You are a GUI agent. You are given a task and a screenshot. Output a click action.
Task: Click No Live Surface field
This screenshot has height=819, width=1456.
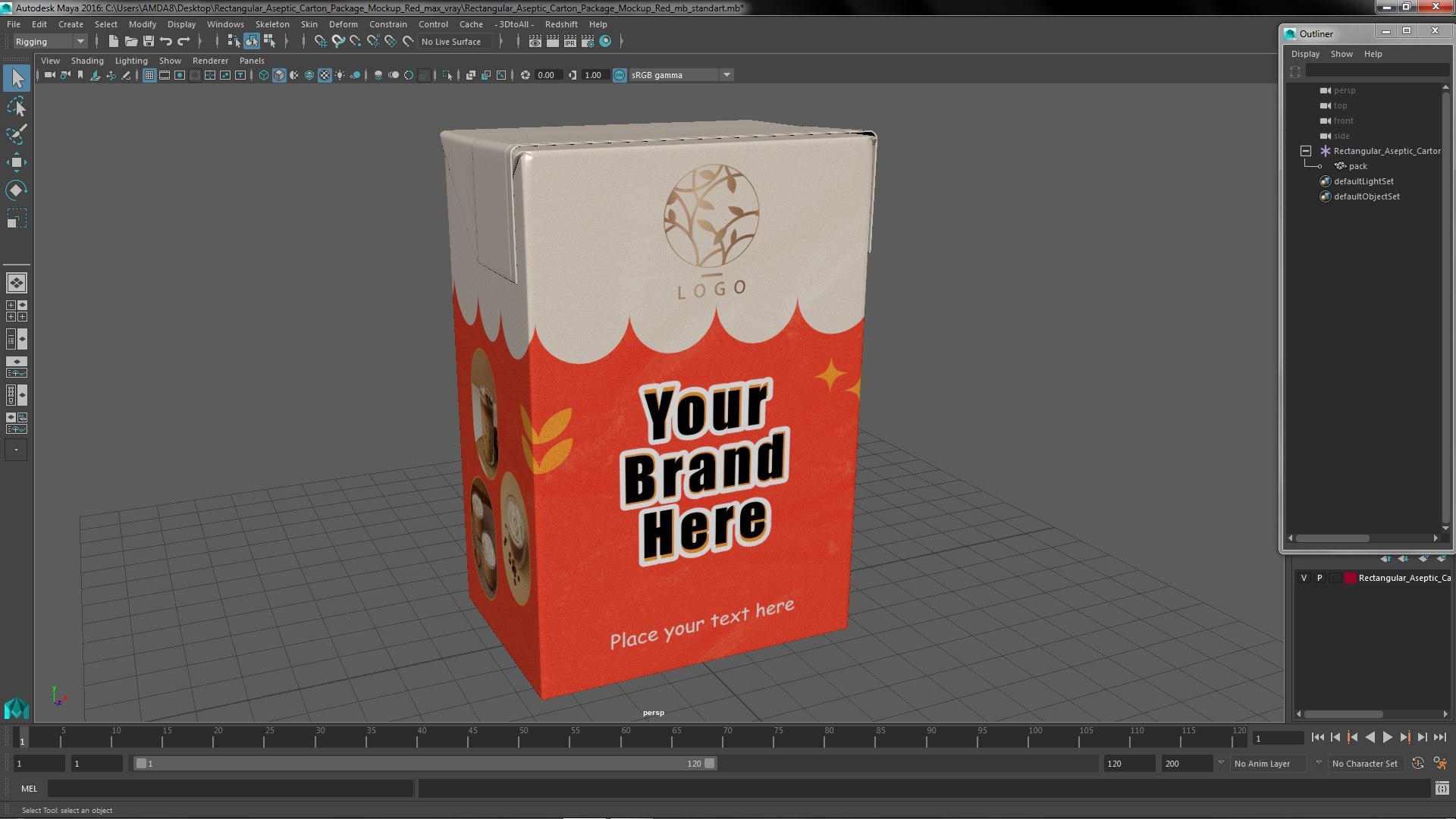(455, 42)
